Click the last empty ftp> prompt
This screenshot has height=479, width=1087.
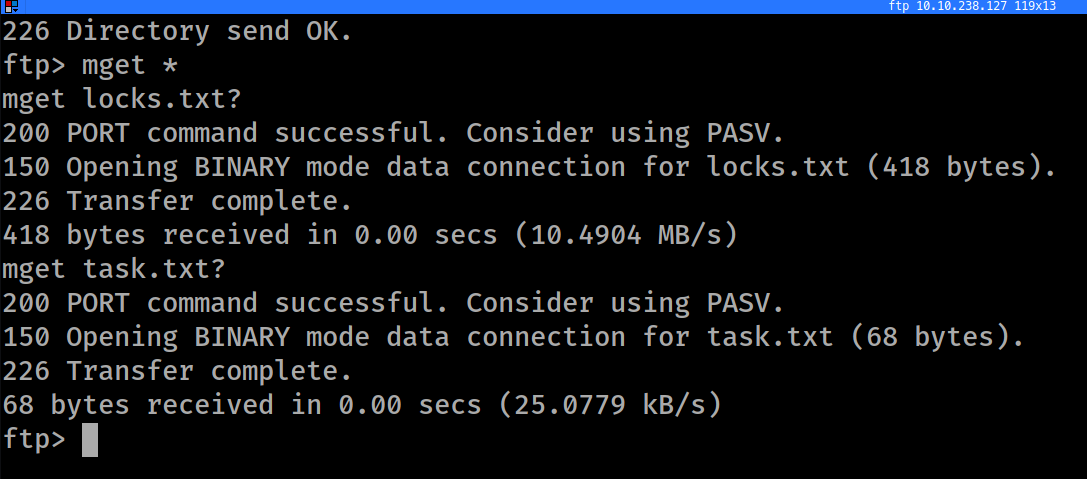tap(34, 440)
